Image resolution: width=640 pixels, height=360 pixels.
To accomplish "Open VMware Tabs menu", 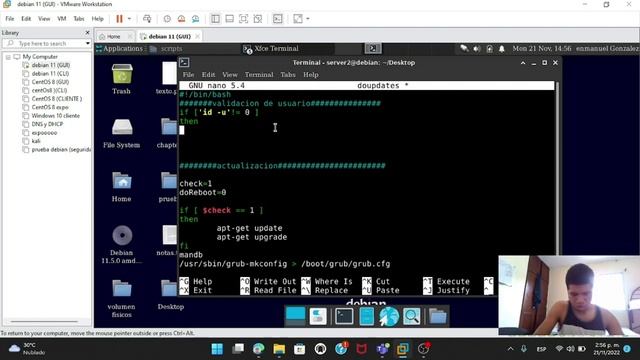I will (79, 19).
